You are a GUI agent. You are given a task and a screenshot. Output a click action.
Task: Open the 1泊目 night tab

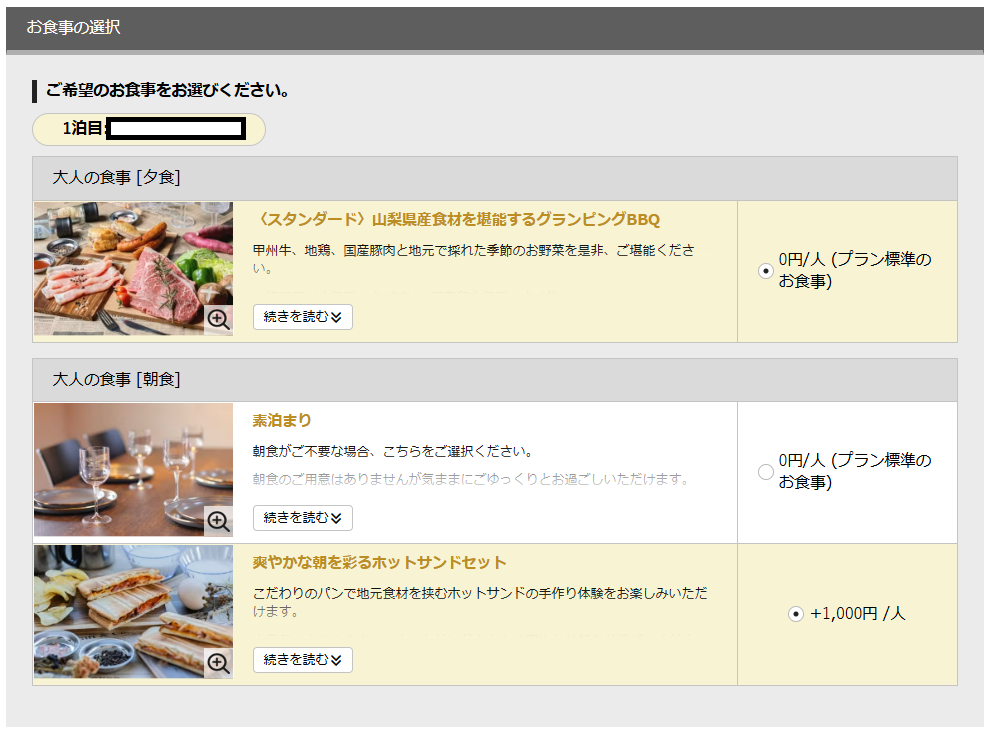[149, 129]
